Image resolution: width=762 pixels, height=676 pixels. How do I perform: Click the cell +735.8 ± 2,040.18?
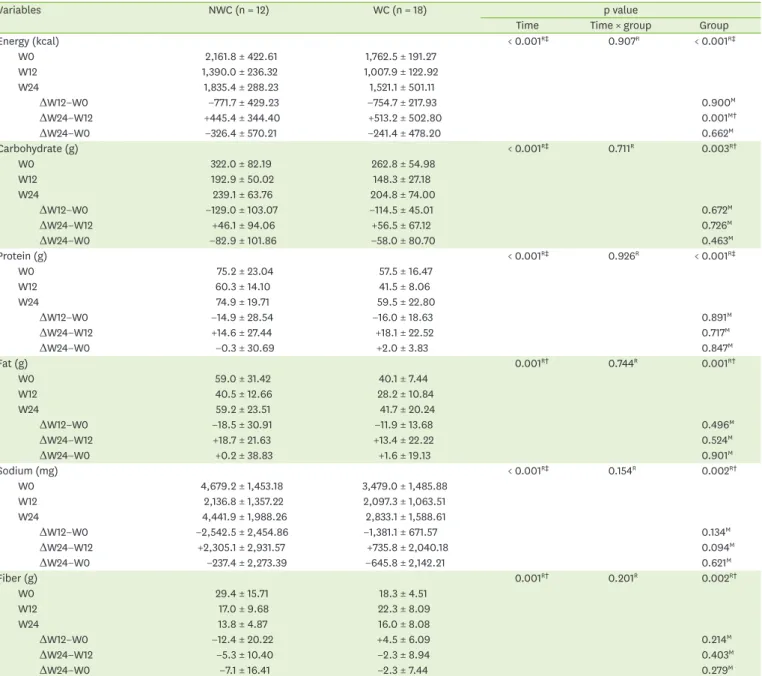click(x=407, y=548)
